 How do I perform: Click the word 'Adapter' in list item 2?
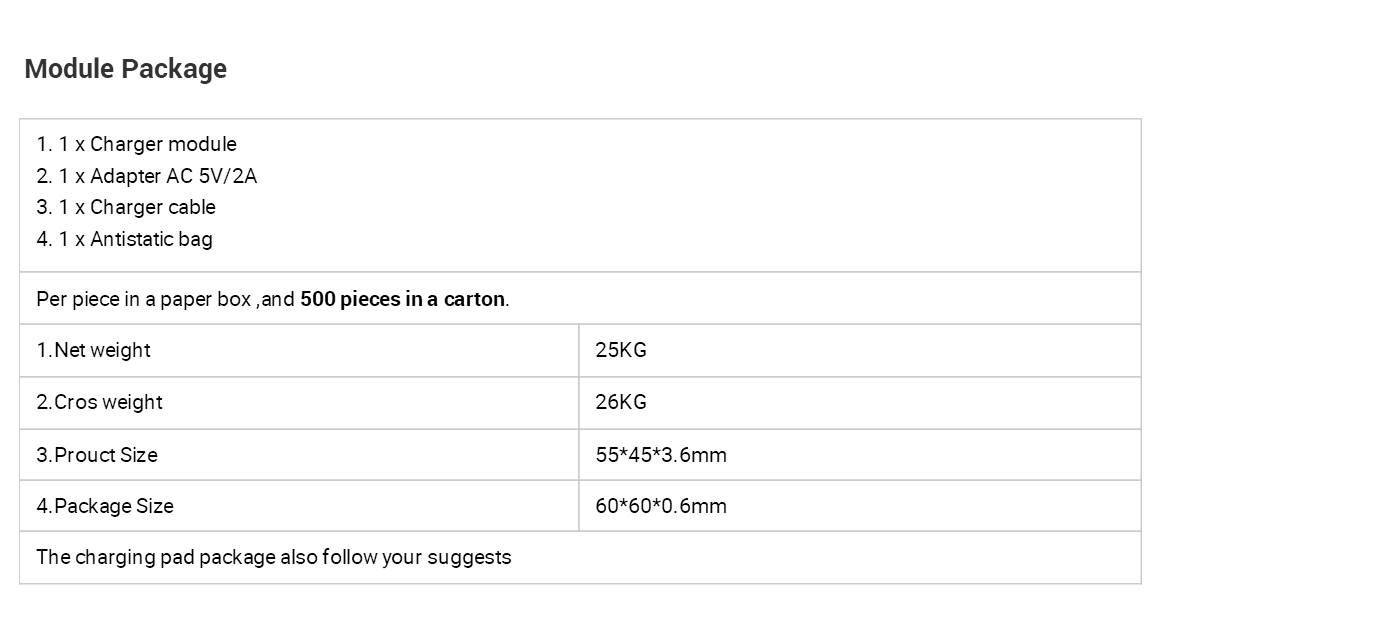[125, 176]
